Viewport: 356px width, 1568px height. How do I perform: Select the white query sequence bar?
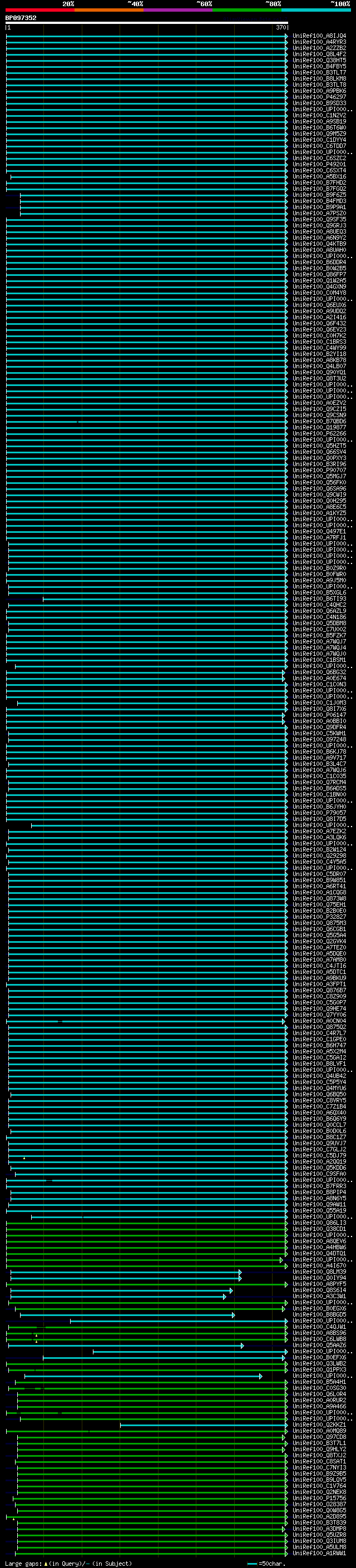point(147,23)
